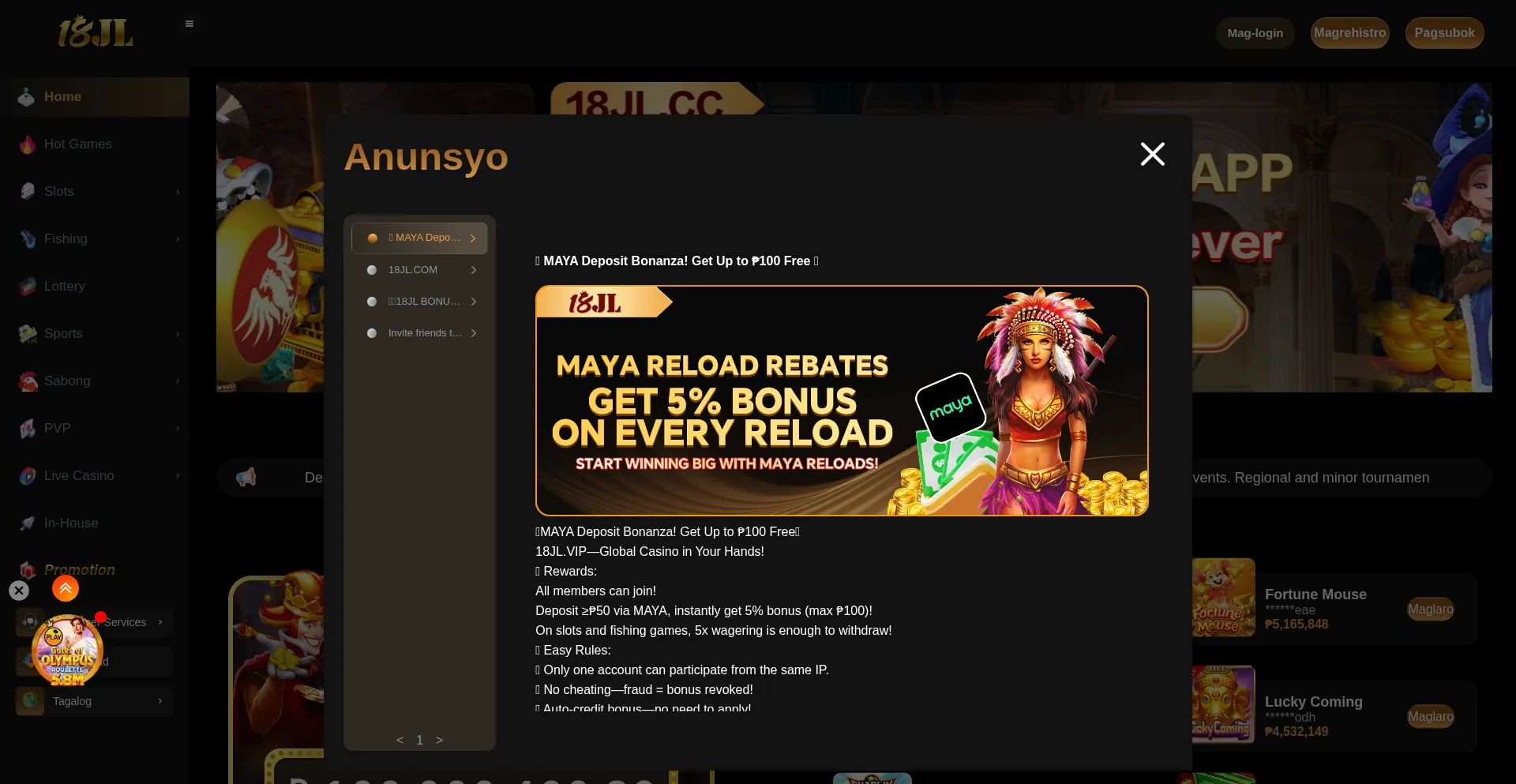
Task: Click the Tagalog language globe icon
Action: click(30, 700)
